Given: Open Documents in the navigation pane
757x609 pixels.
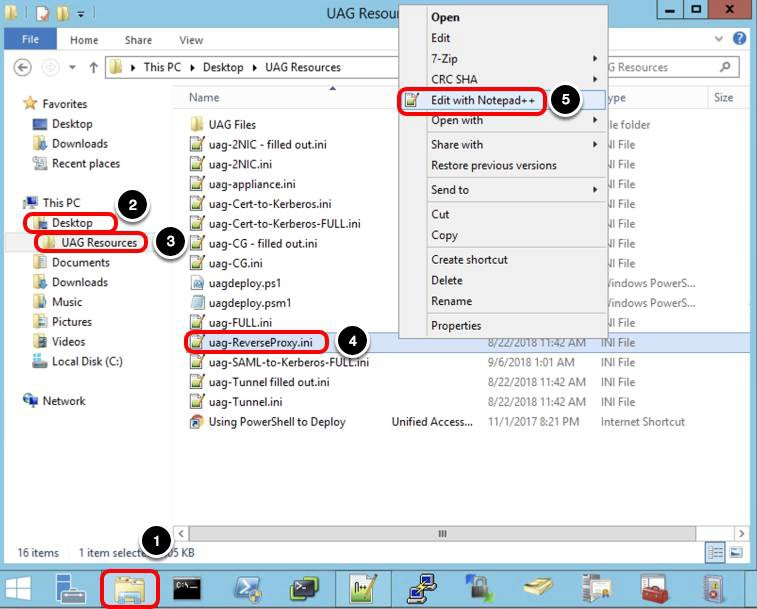Looking at the screenshot, I should tap(81, 262).
